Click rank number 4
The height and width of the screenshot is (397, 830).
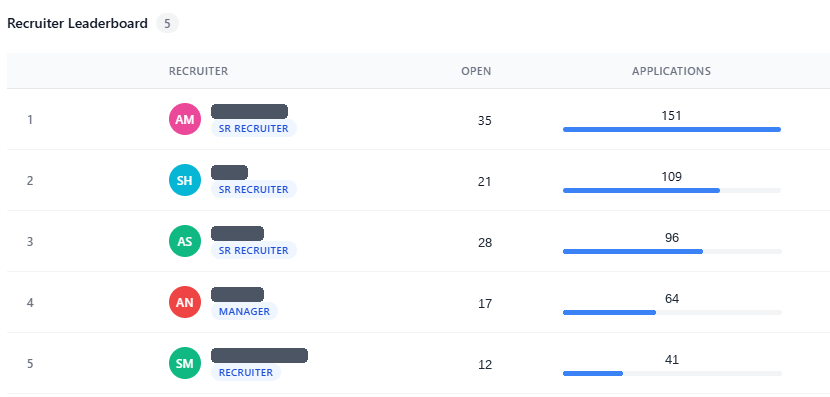pos(30,303)
